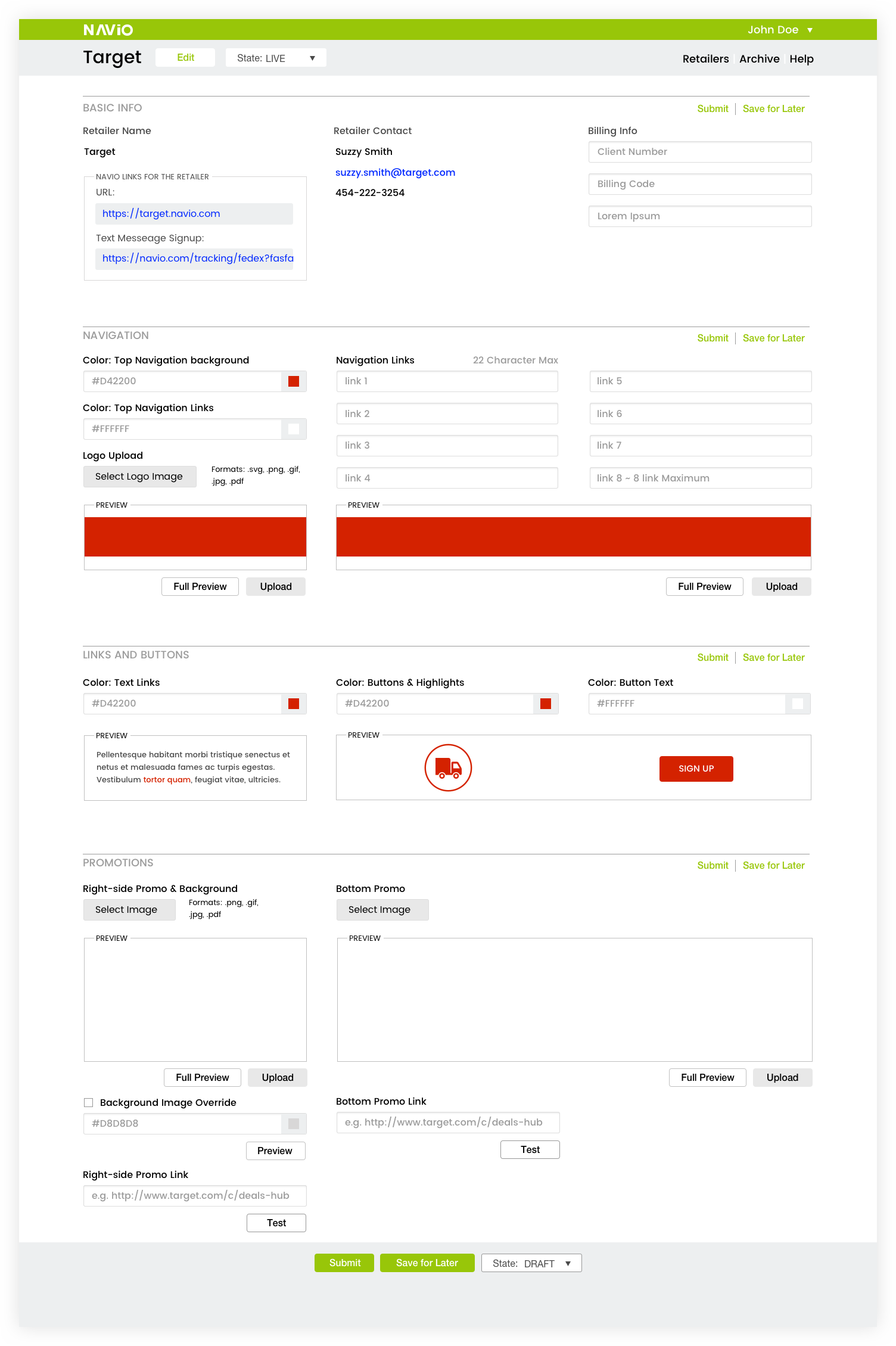
Task: Click Upload under logo preview
Action: pos(276,586)
